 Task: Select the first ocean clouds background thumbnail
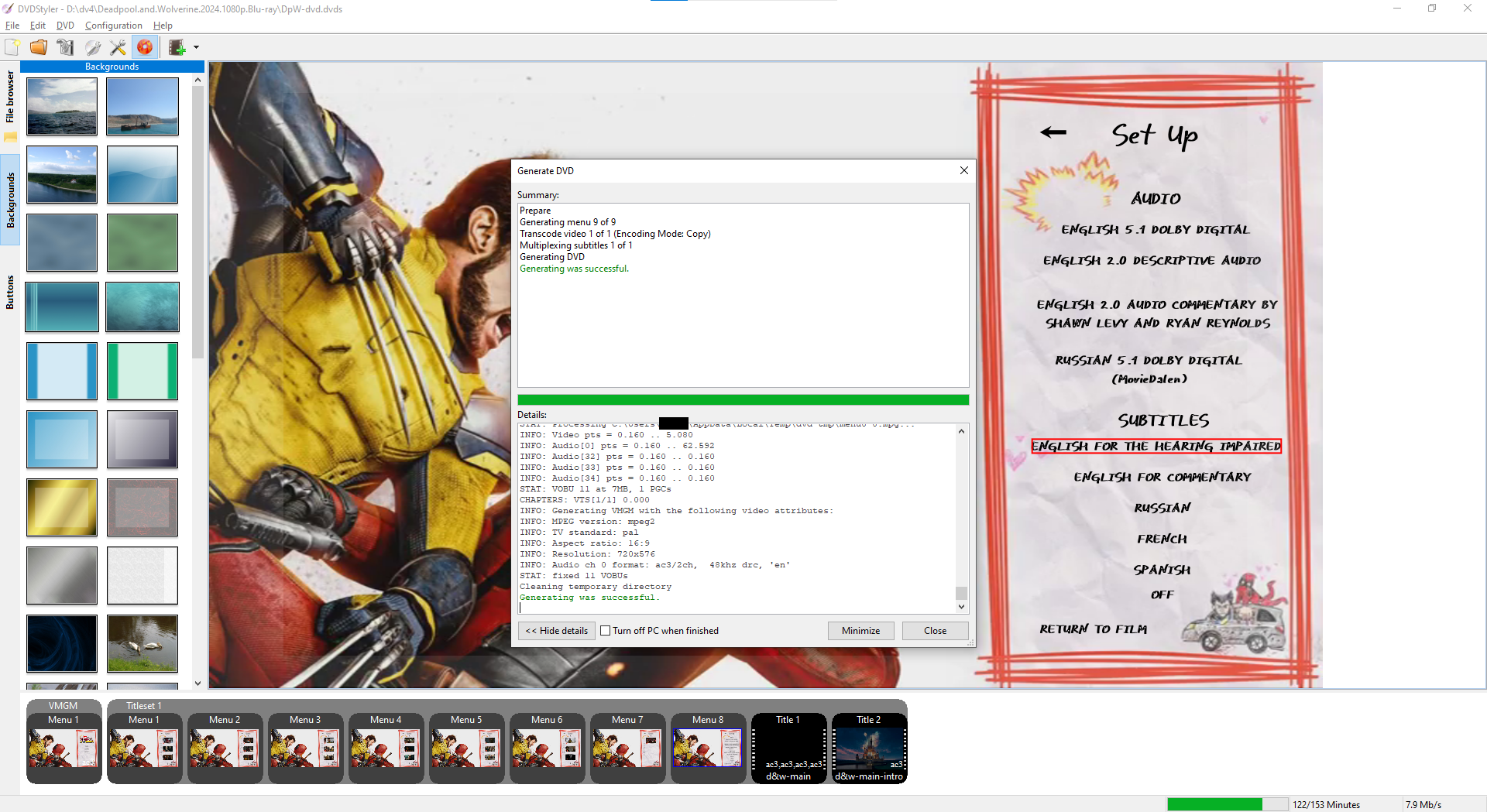(62, 106)
